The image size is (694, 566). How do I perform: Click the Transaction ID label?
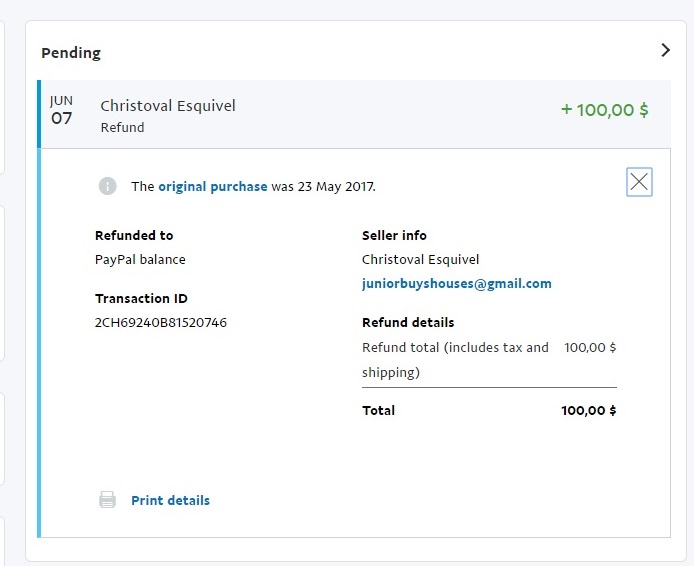141,298
